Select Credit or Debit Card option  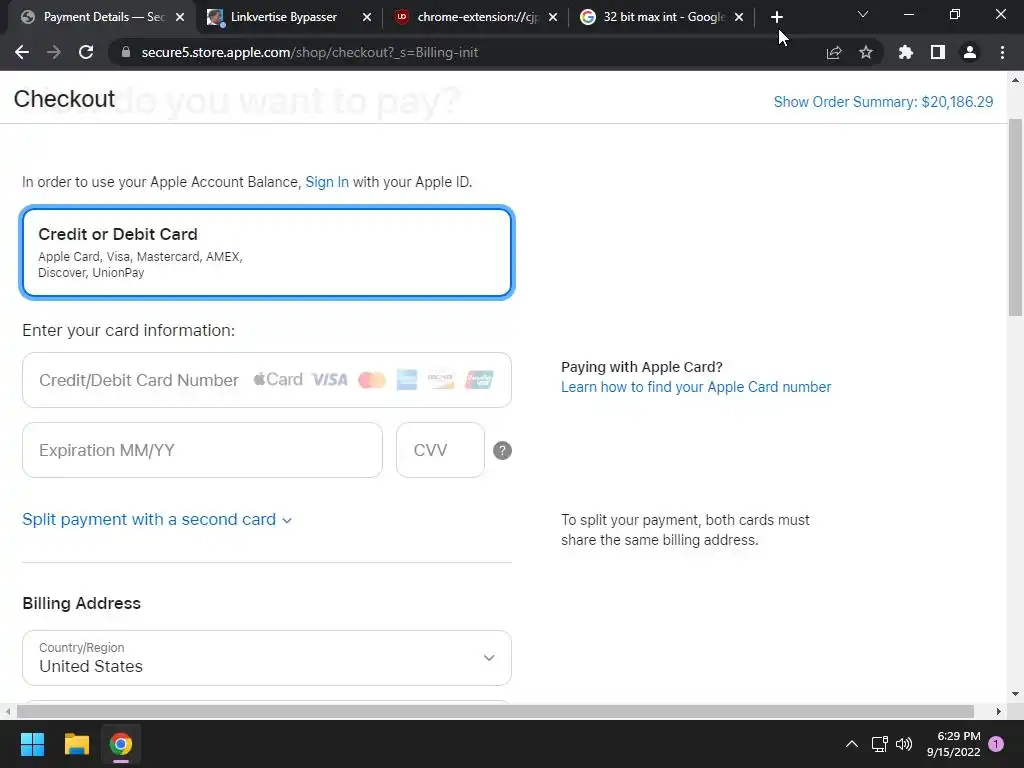[x=267, y=253]
